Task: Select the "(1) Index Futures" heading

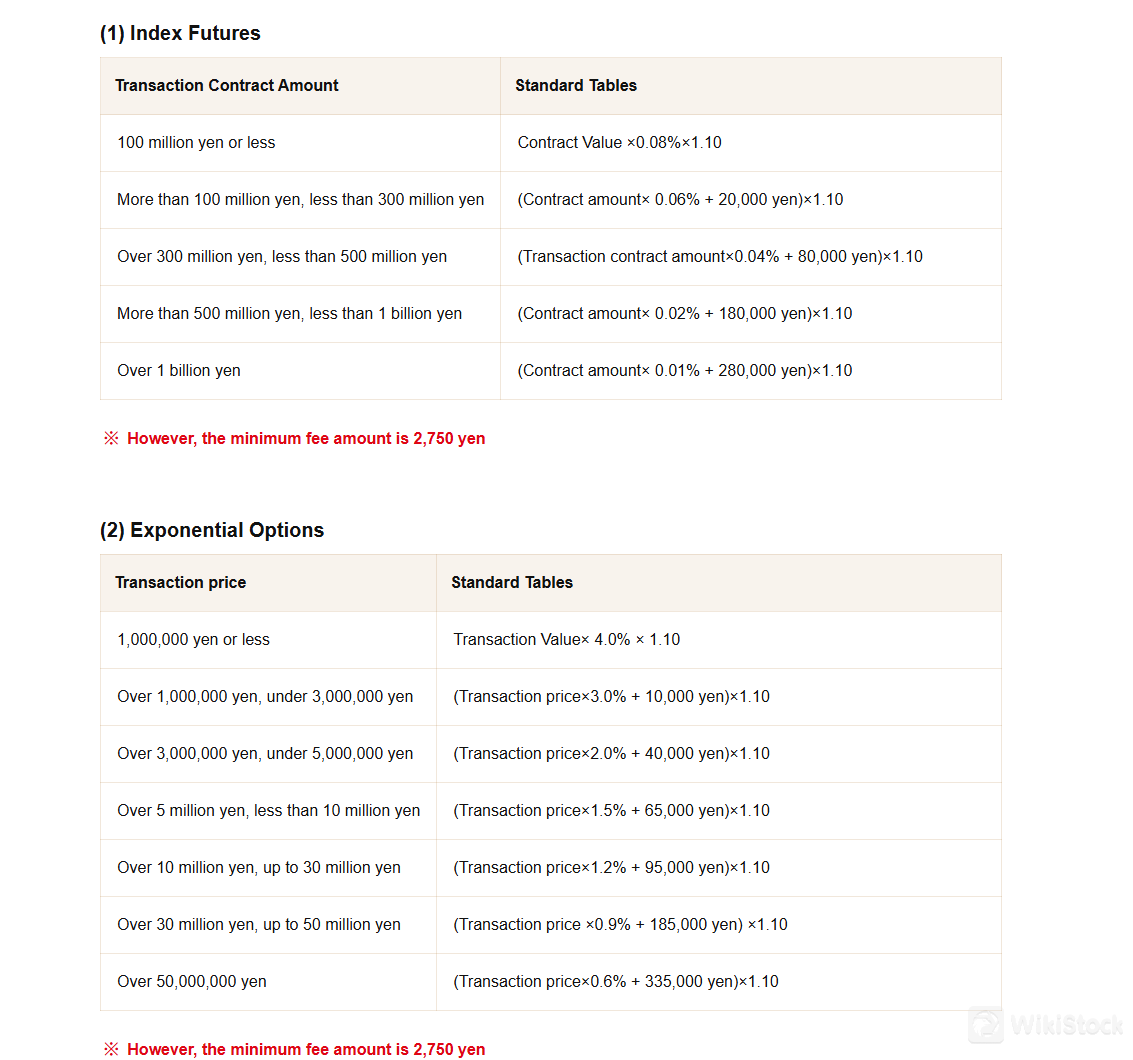Action: [180, 33]
